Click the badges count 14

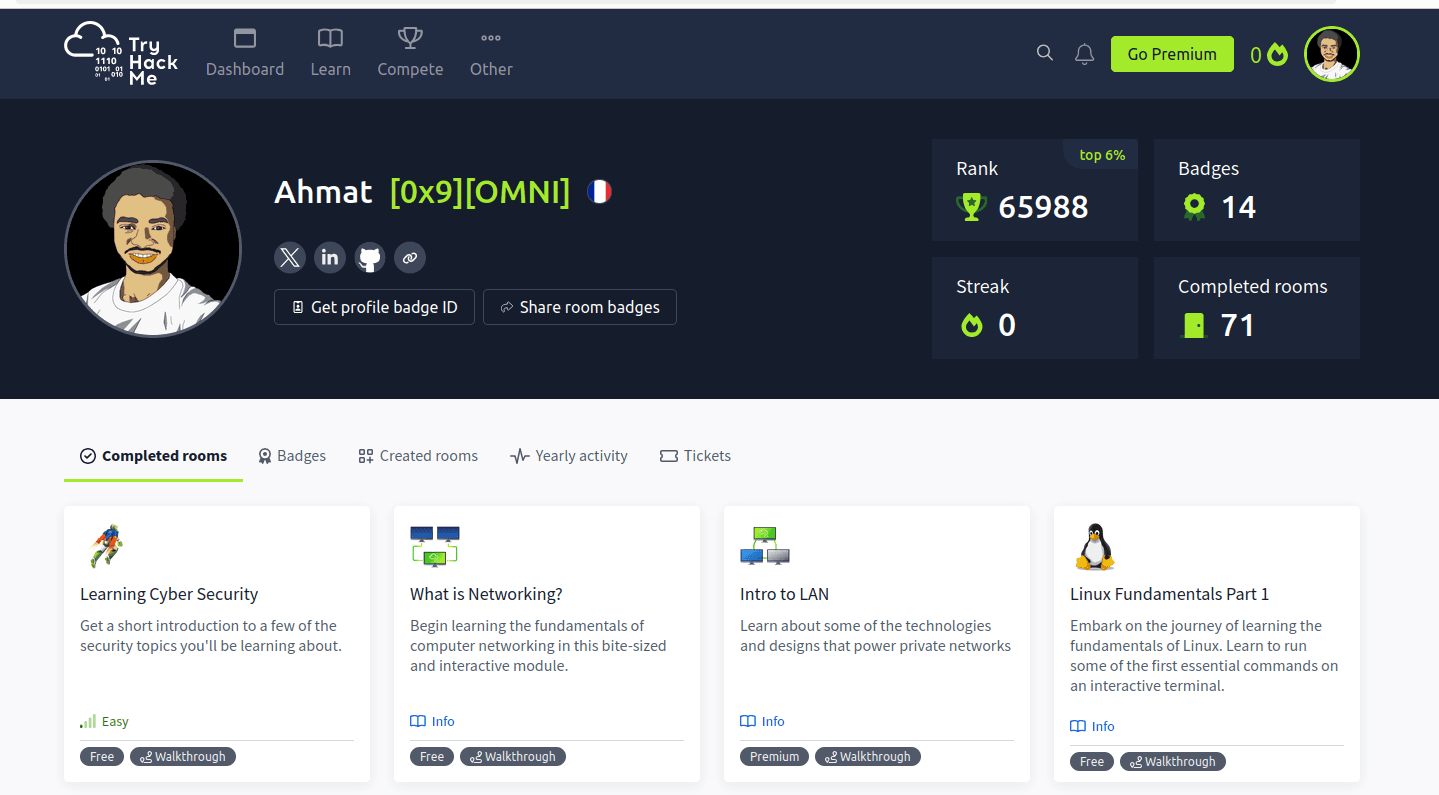pyautogui.click(x=1238, y=207)
